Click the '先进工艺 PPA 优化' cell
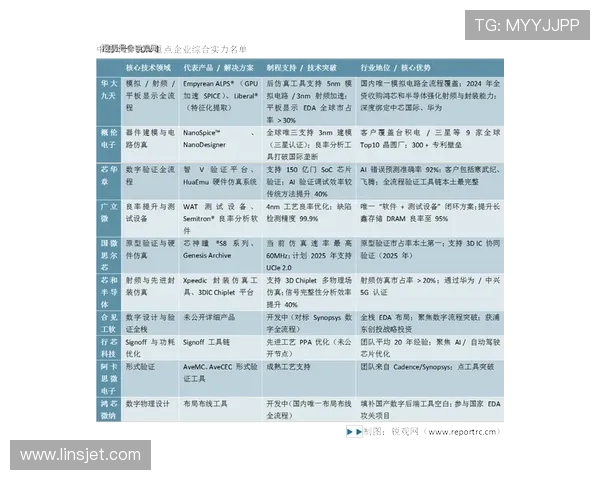This screenshot has height=480, width=600. 309,348
